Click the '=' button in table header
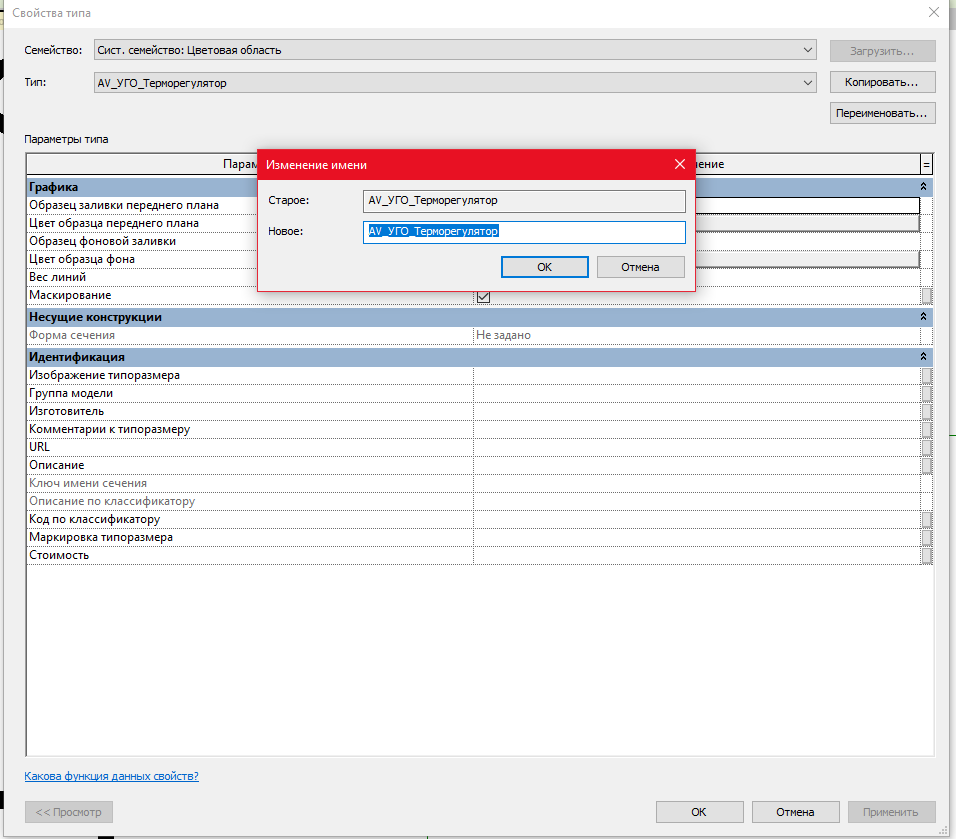This screenshot has height=839, width=956. [926, 164]
